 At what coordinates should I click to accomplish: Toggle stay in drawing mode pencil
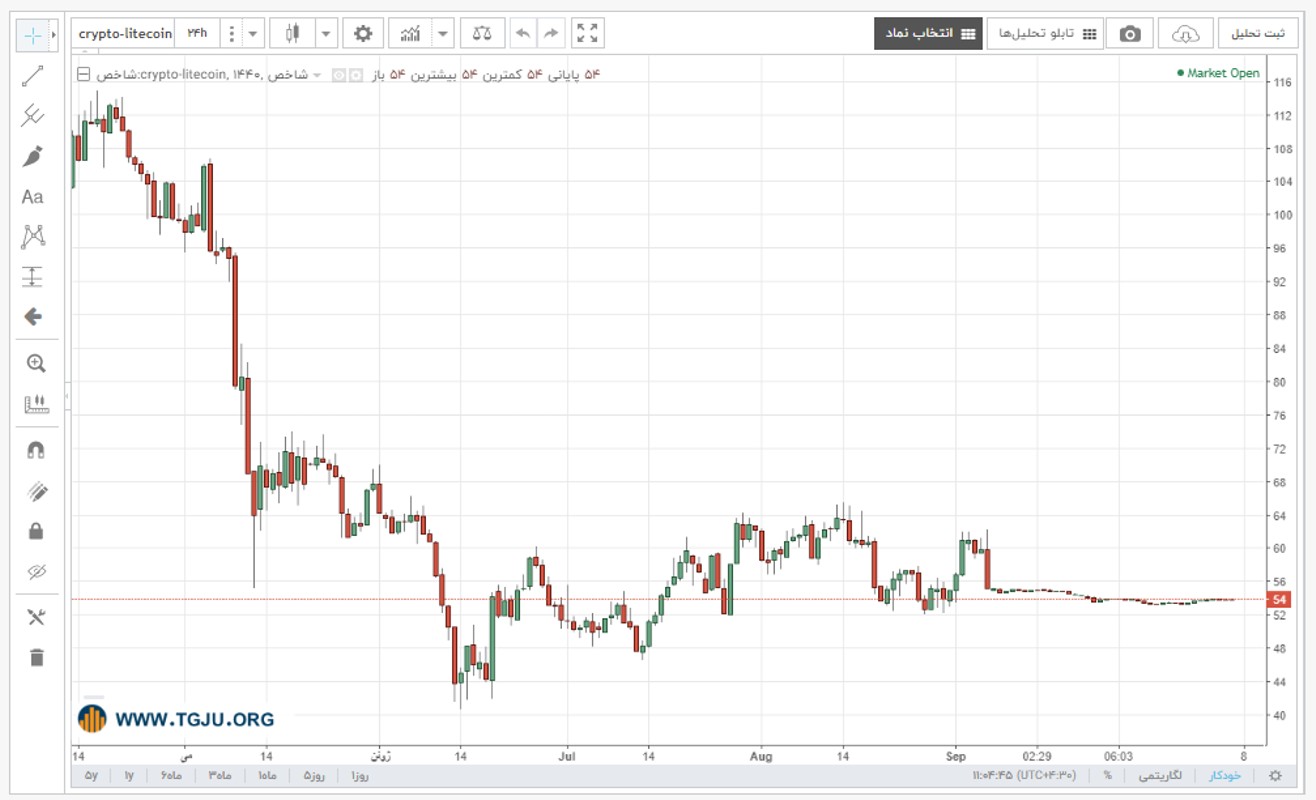[36, 491]
